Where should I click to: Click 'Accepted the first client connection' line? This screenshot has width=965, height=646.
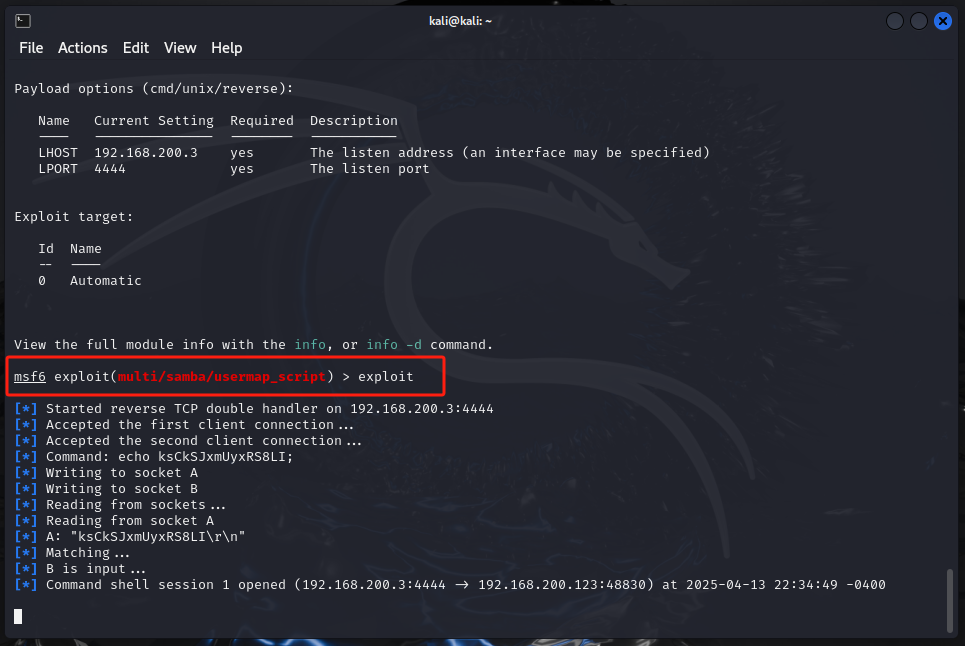coord(184,425)
